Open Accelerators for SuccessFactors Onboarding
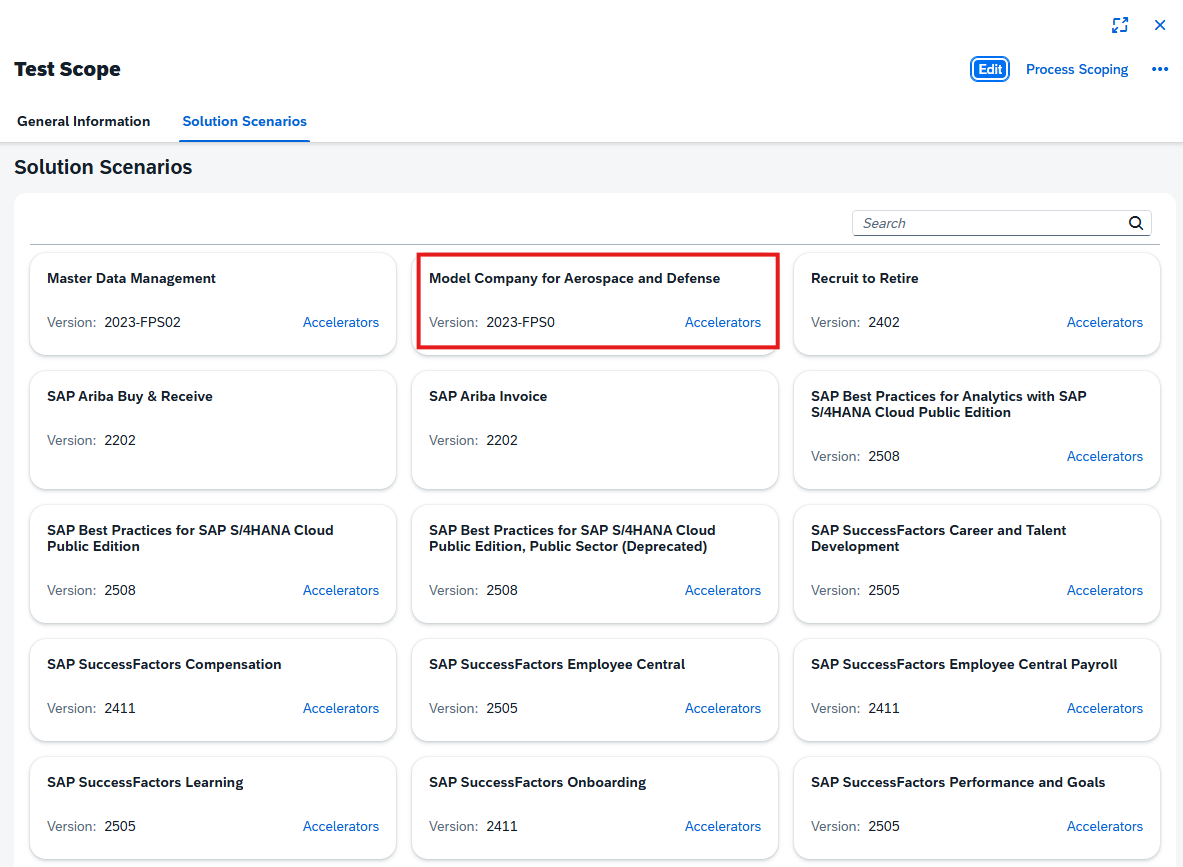 pos(722,826)
